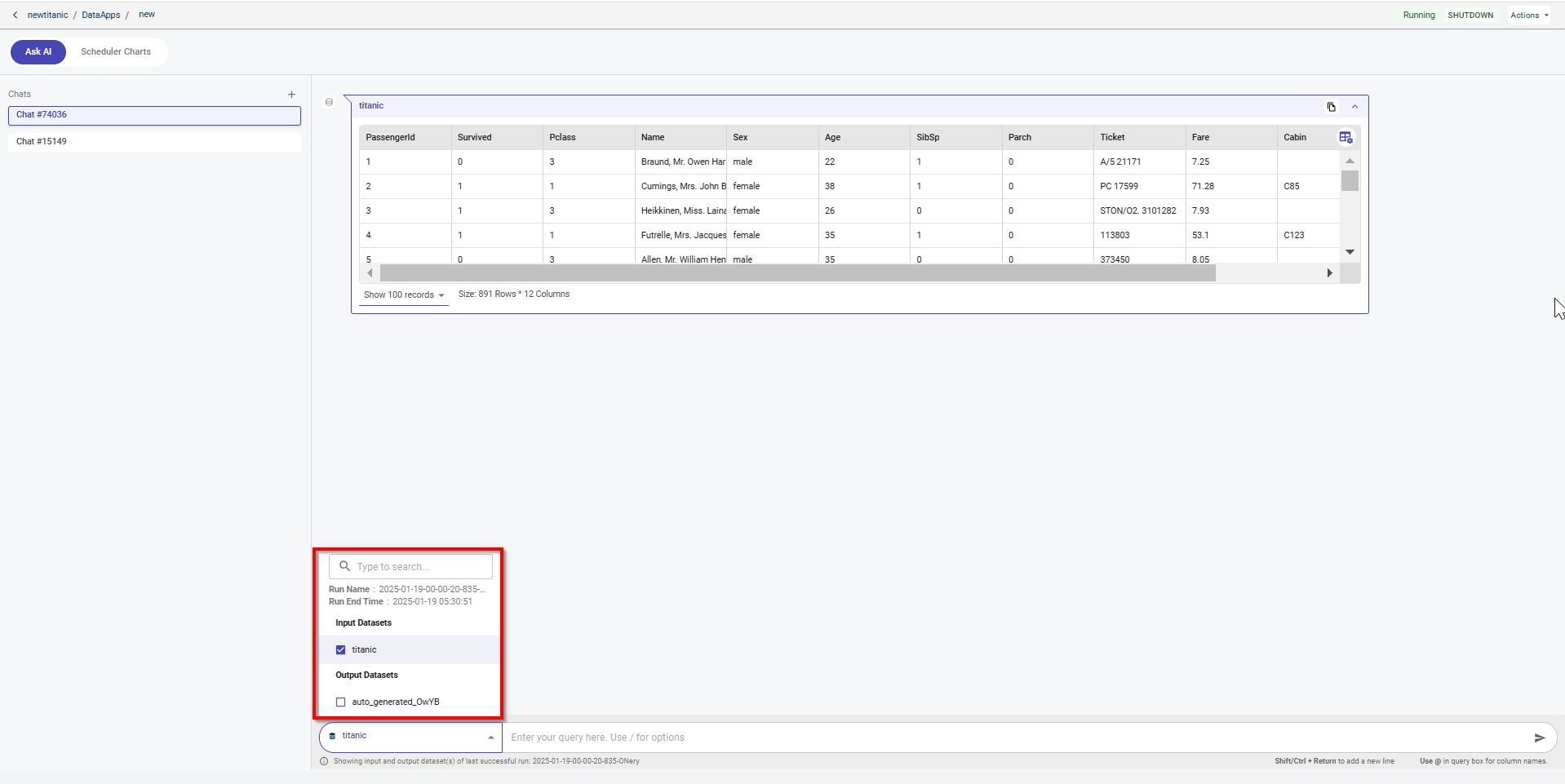Open the table column settings icon

click(1346, 137)
